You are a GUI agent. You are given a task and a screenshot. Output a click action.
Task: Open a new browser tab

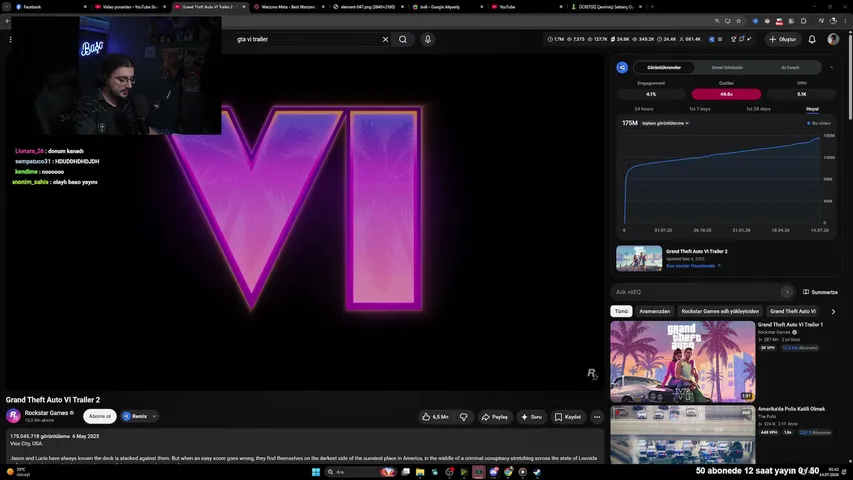[652, 7]
